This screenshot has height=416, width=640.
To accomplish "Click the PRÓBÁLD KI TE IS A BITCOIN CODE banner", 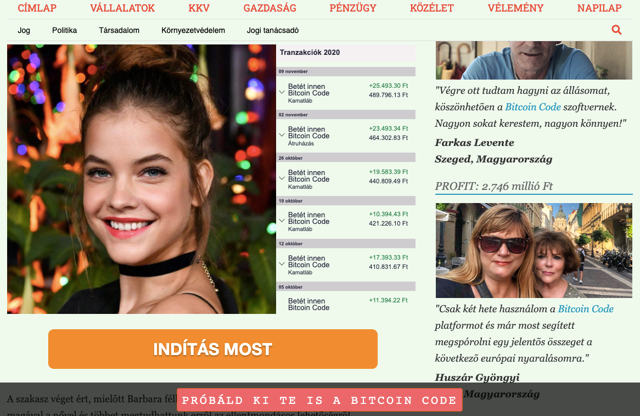I will [x=320, y=400].
